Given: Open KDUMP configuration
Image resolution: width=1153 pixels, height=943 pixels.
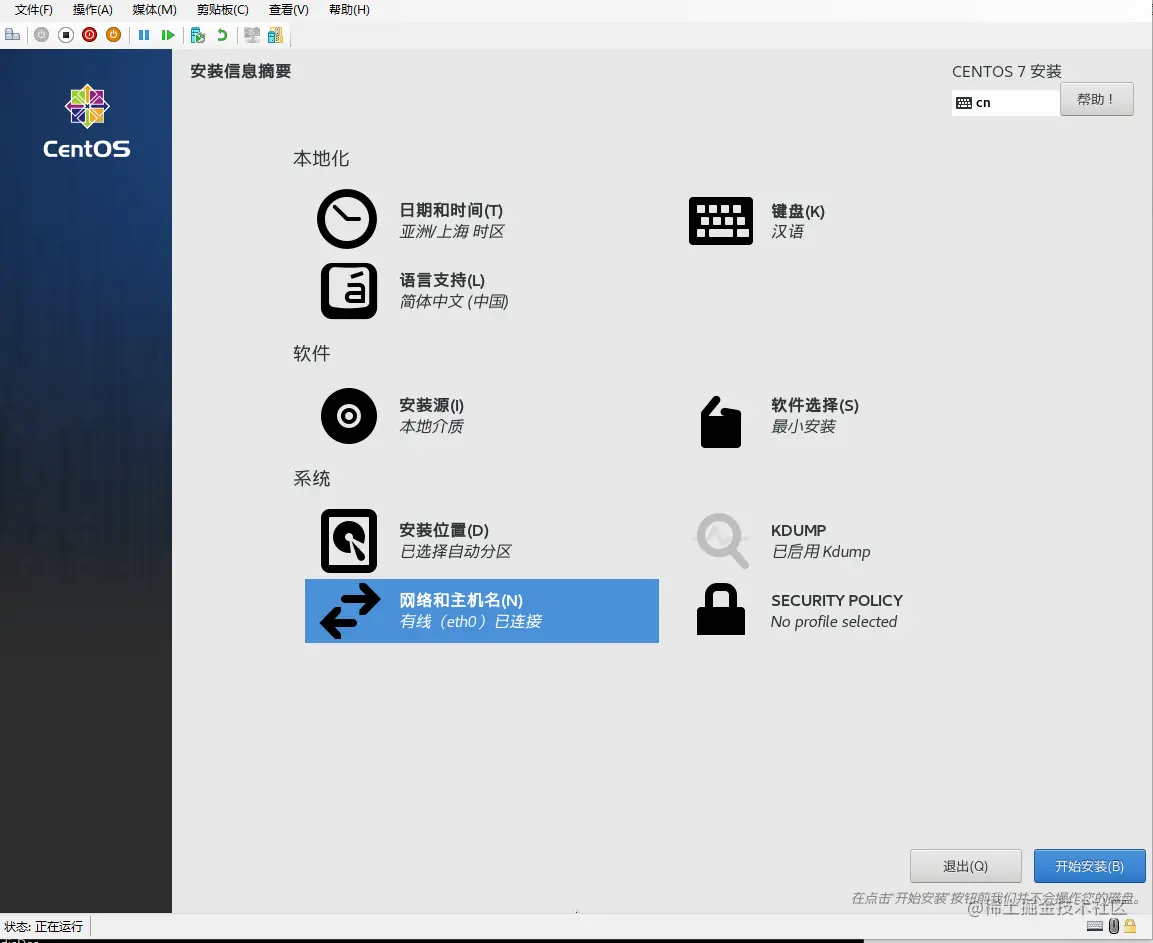Looking at the screenshot, I should click(782, 541).
